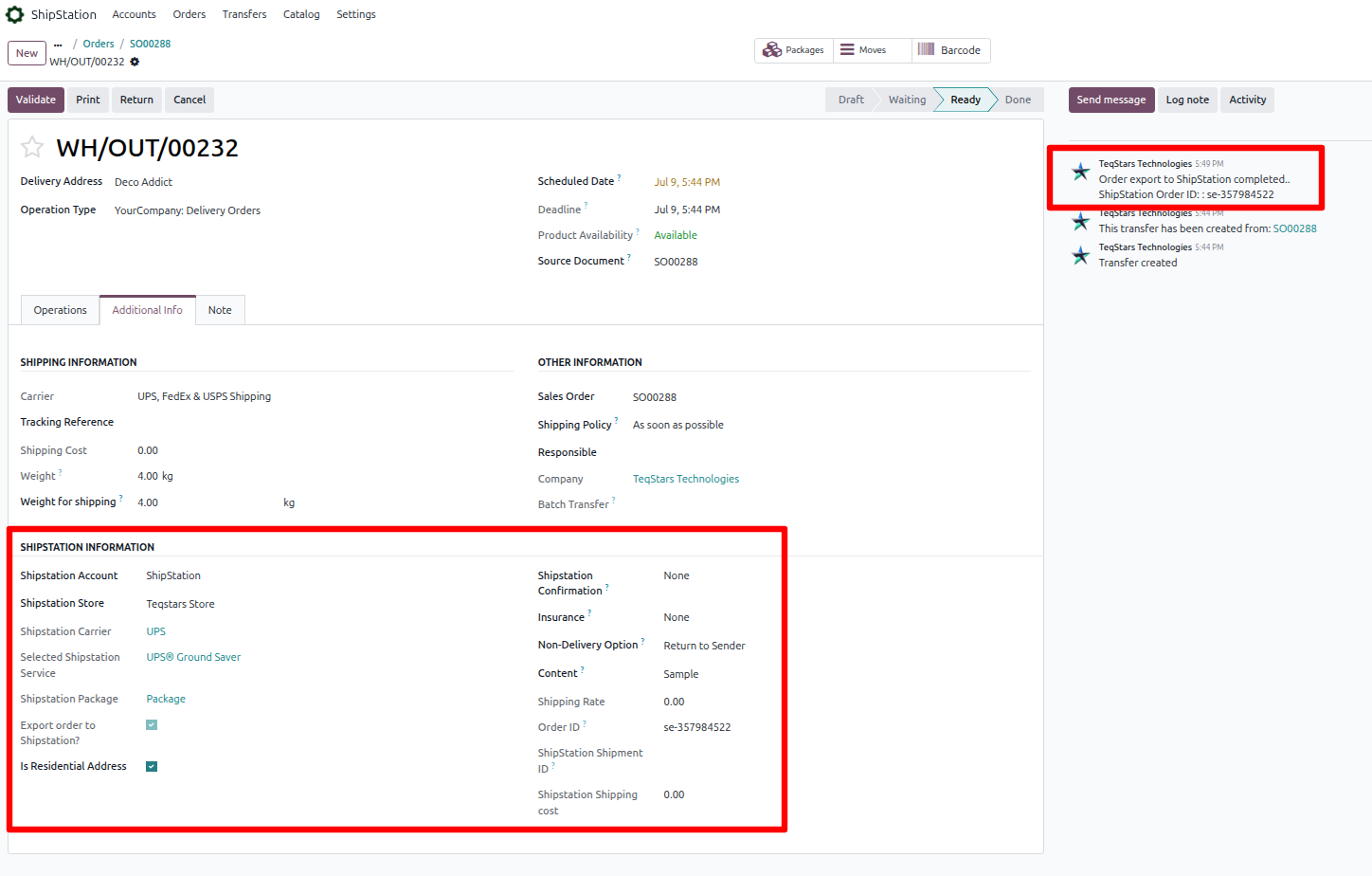Open SO00288 link in chatter message

pos(1294,228)
